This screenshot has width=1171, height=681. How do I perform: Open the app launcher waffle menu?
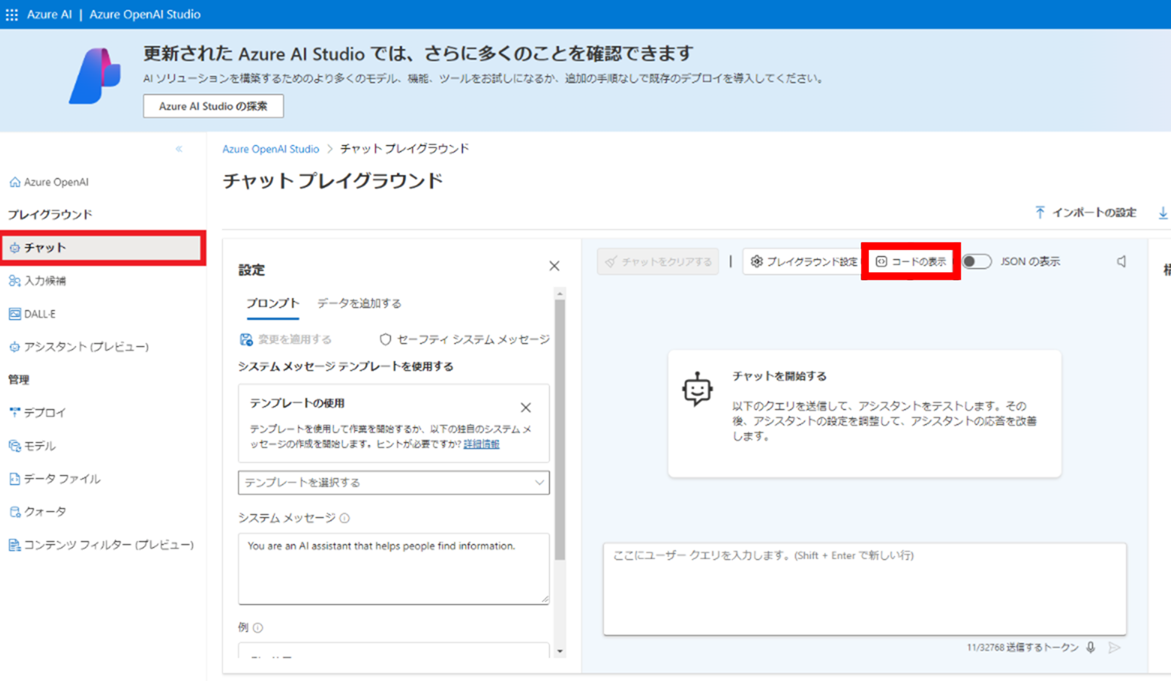click(12, 14)
